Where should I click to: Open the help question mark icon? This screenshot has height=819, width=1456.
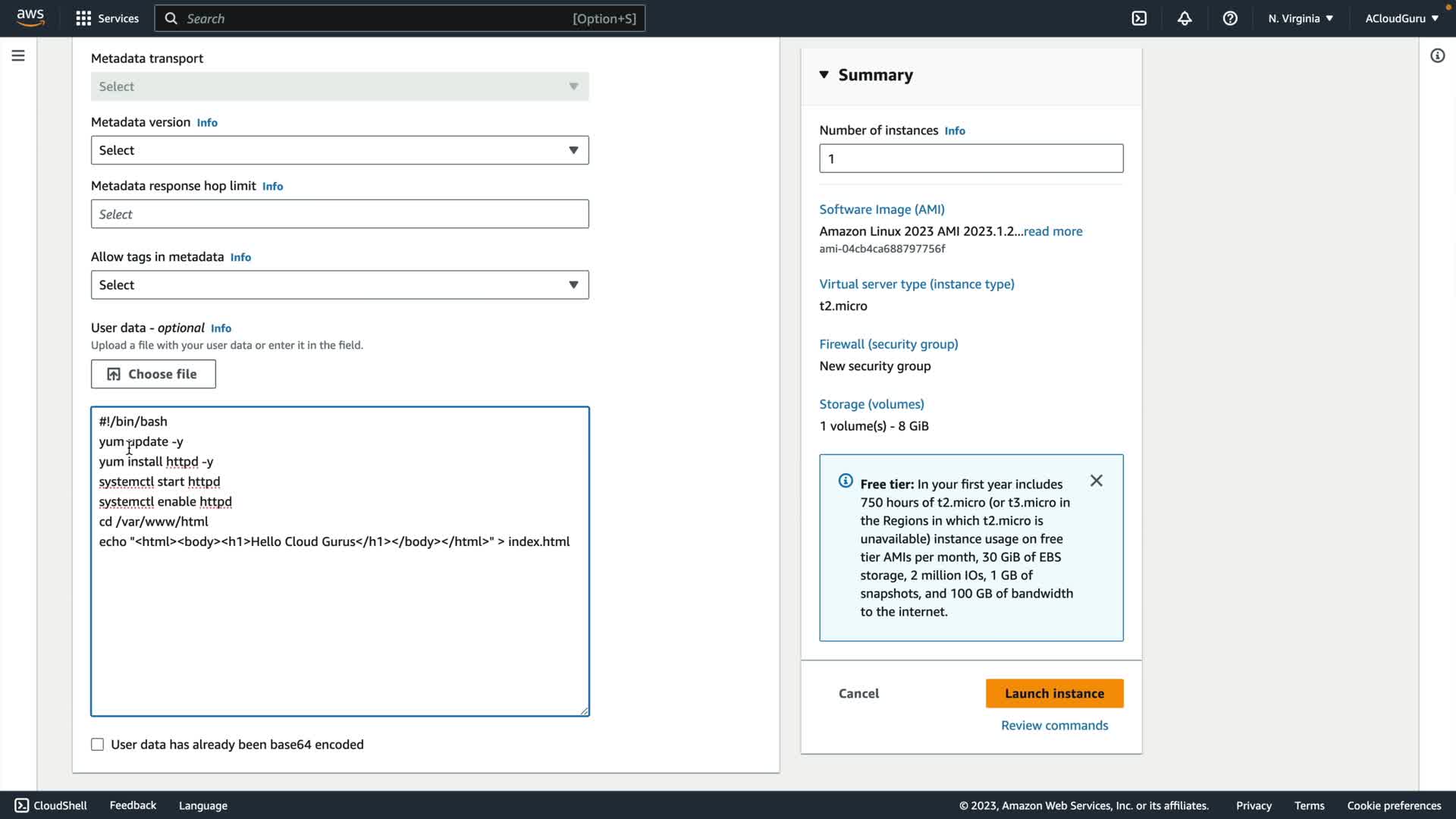[1230, 18]
